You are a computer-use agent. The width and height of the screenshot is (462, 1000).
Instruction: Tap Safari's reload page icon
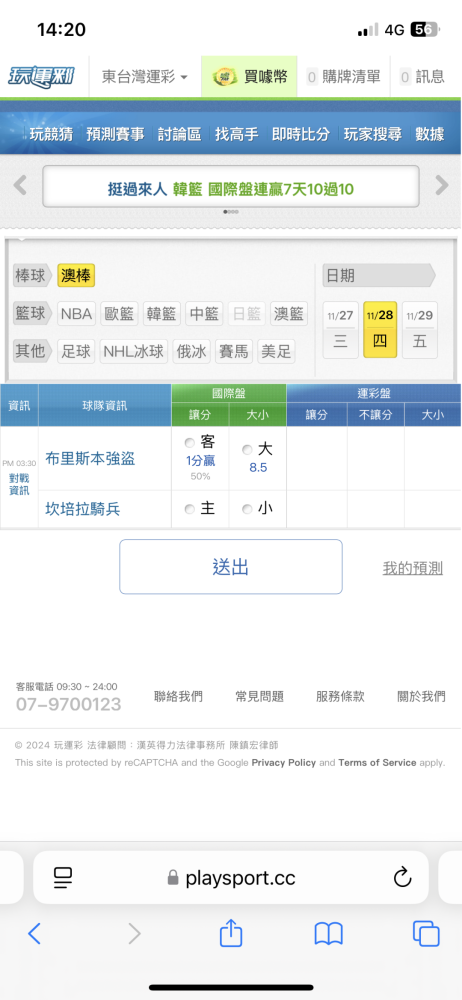pos(402,878)
